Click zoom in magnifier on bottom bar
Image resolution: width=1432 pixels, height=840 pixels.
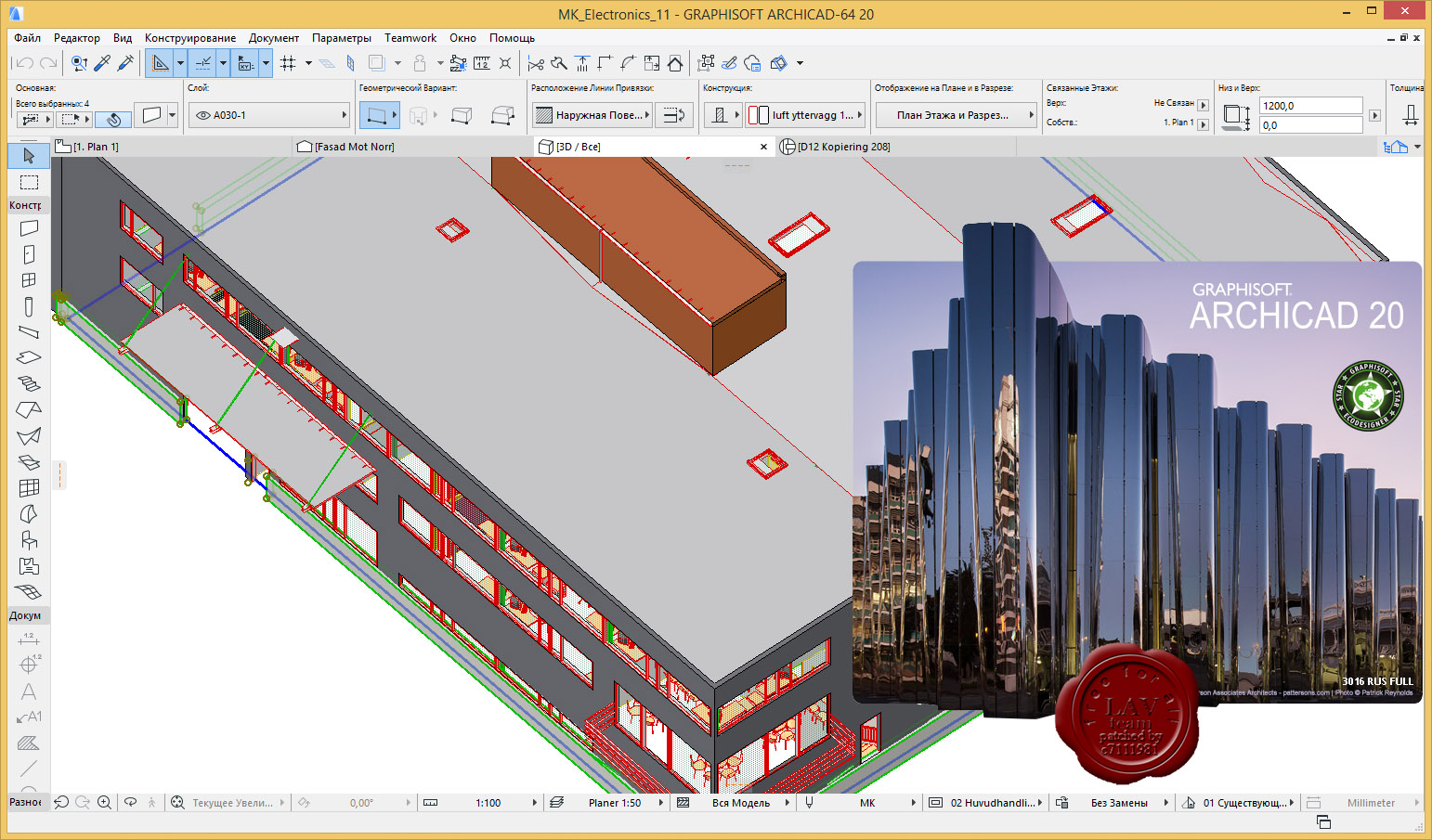(104, 803)
